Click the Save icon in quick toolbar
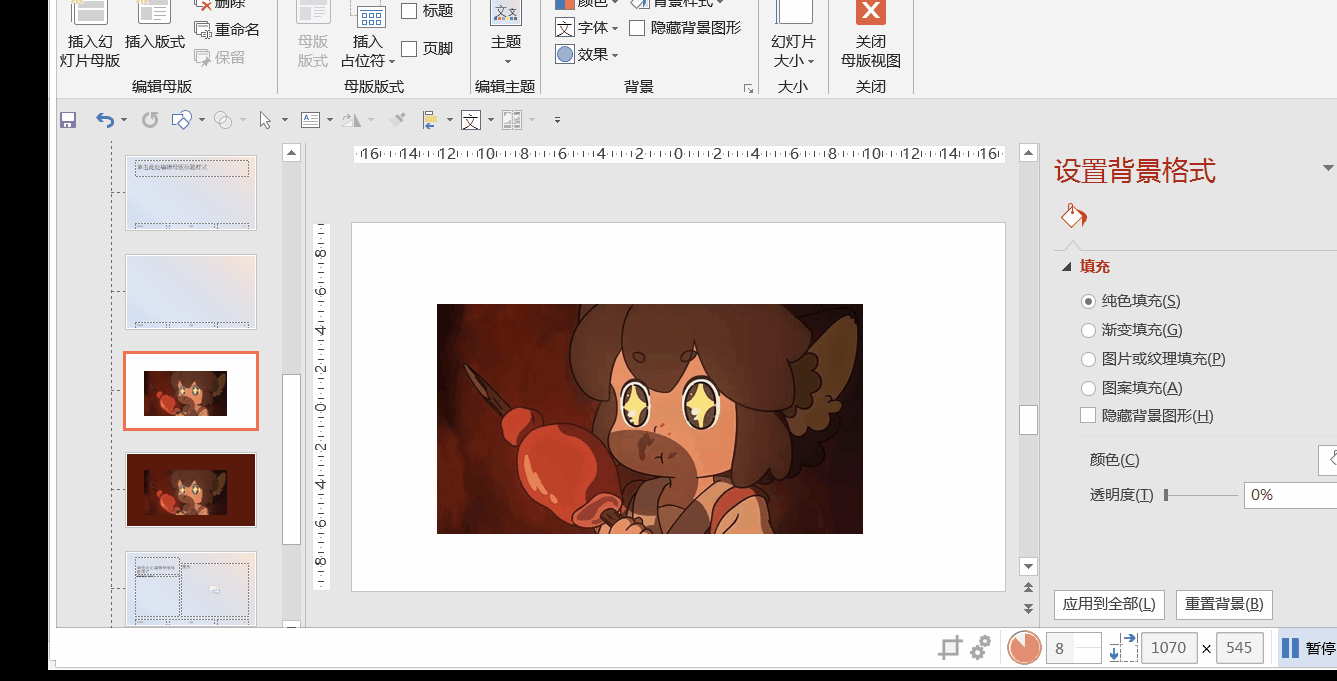The width and height of the screenshot is (1337, 681). pyautogui.click(x=68, y=120)
